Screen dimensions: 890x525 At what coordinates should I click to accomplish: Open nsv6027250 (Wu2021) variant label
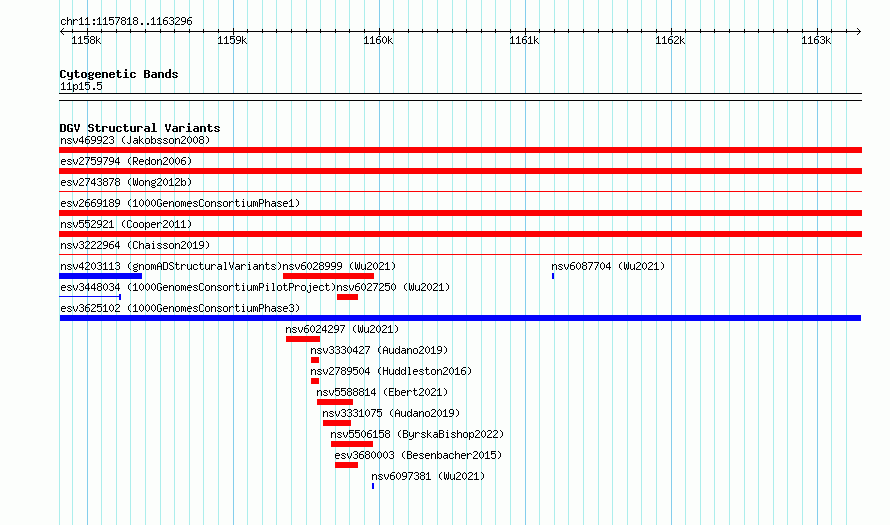click(393, 287)
